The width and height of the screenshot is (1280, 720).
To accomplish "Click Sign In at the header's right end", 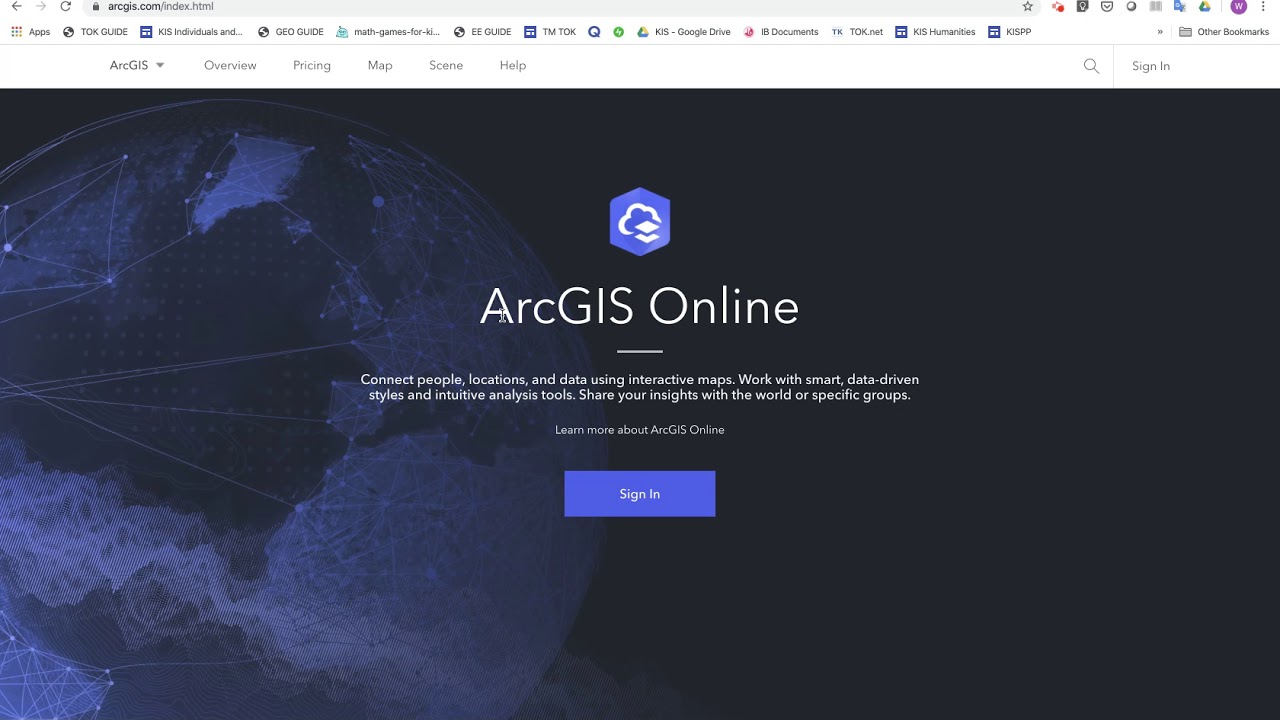I will (1151, 66).
